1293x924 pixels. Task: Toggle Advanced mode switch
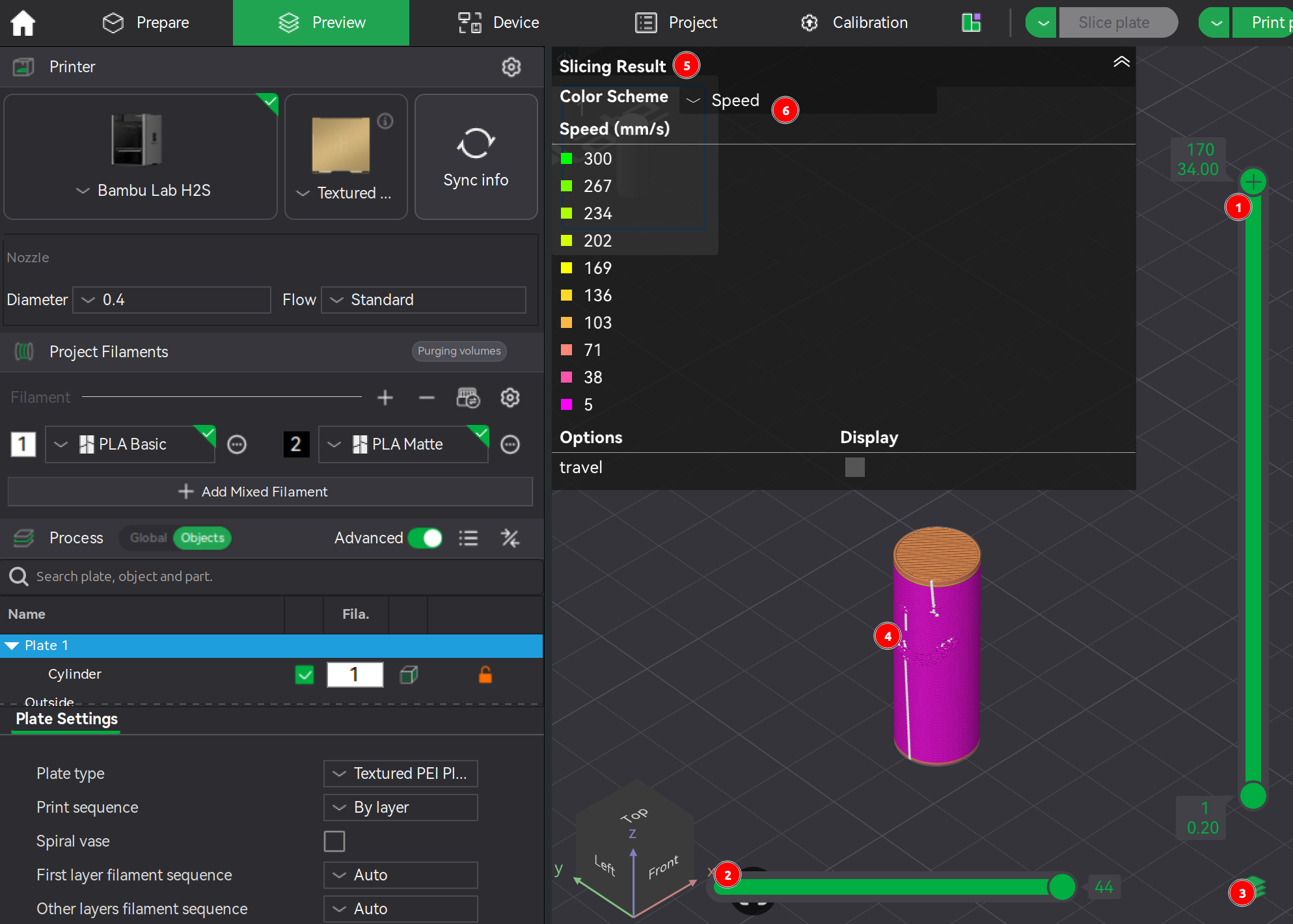[x=426, y=538]
